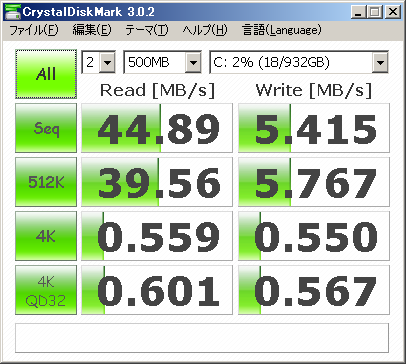Viewport: 406px width, 364px height.
Task: Open the テーマ(T) menu
Action: pyautogui.click(x=147, y=30)
